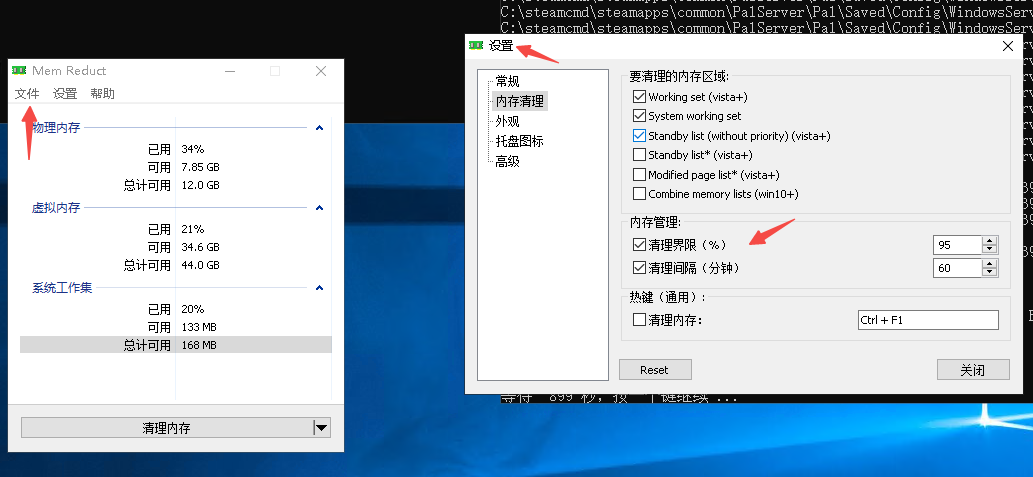This screenshot has height=477, width=1033.
Task: Select the 总计可用 168 MB row
Action: pos(176,345)
